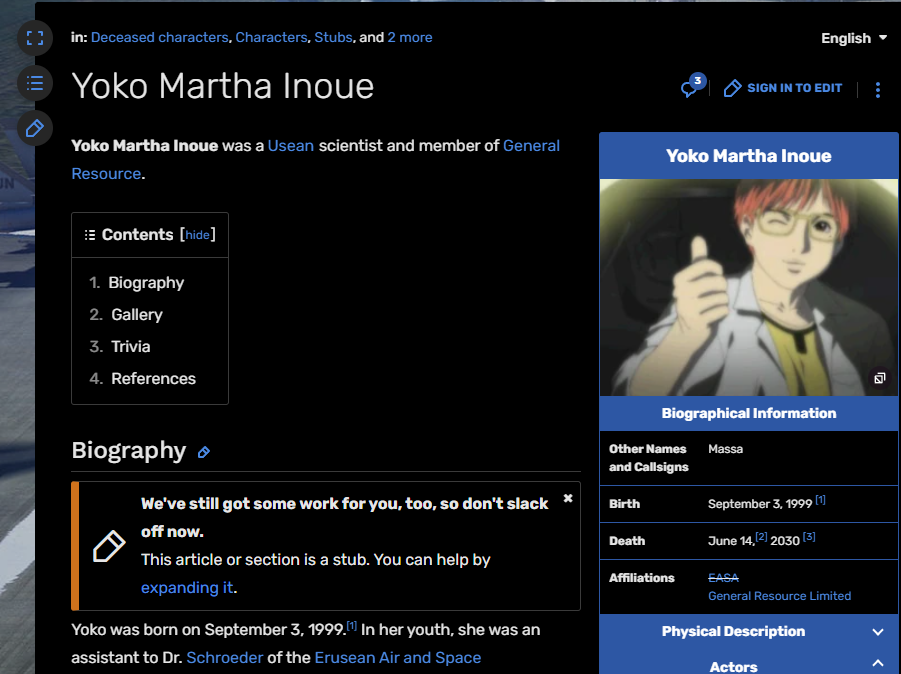Click the pencil edit icon in sidebar
The image size is (901, 674).
point(35,128)
